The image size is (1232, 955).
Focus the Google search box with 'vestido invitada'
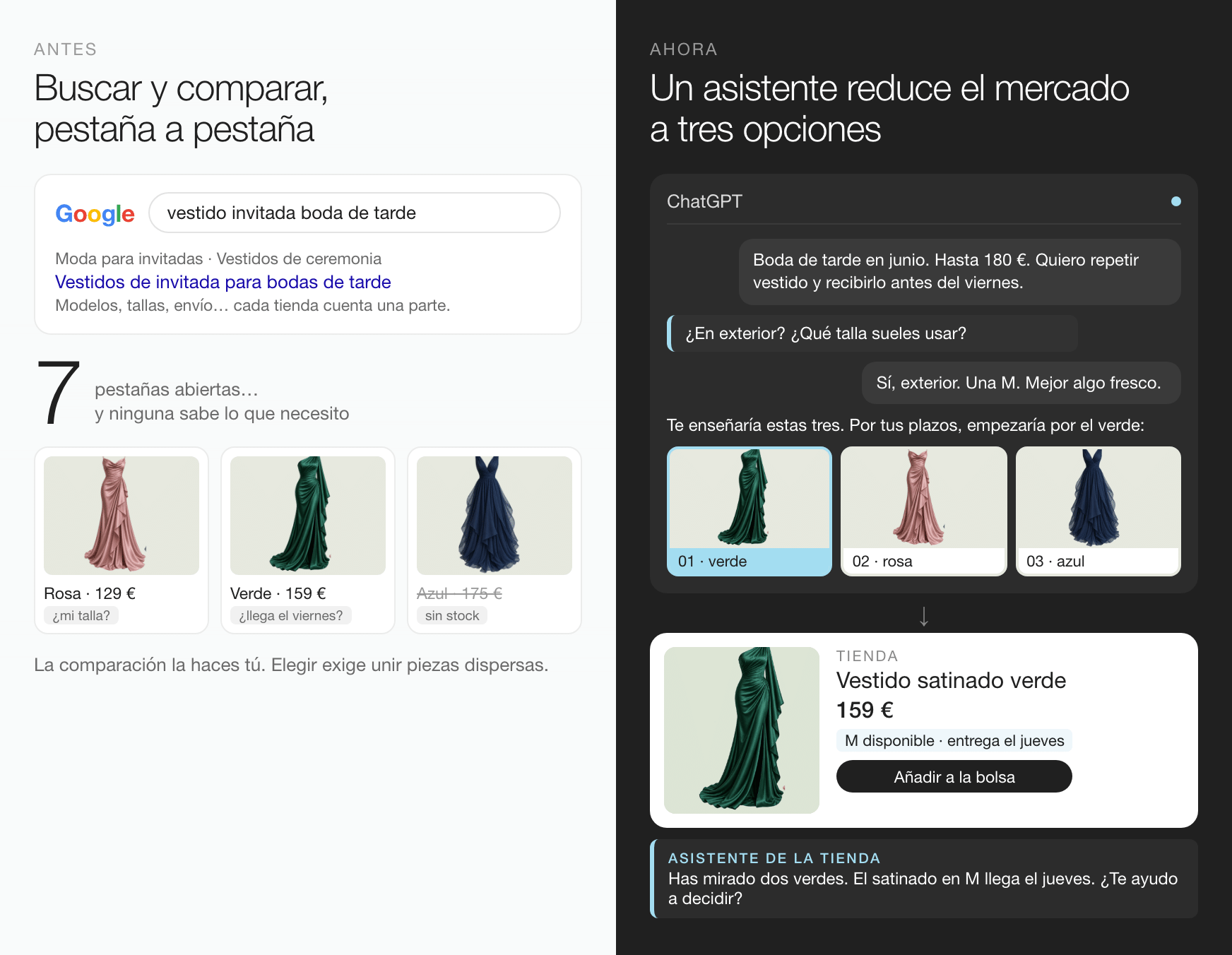pos(355,213)
